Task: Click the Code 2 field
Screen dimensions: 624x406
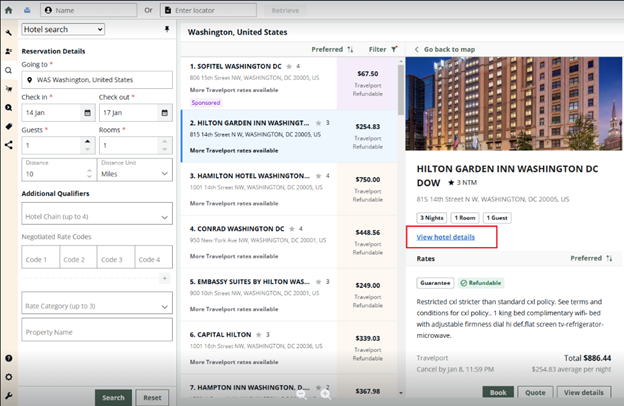Action: point(78,257)
